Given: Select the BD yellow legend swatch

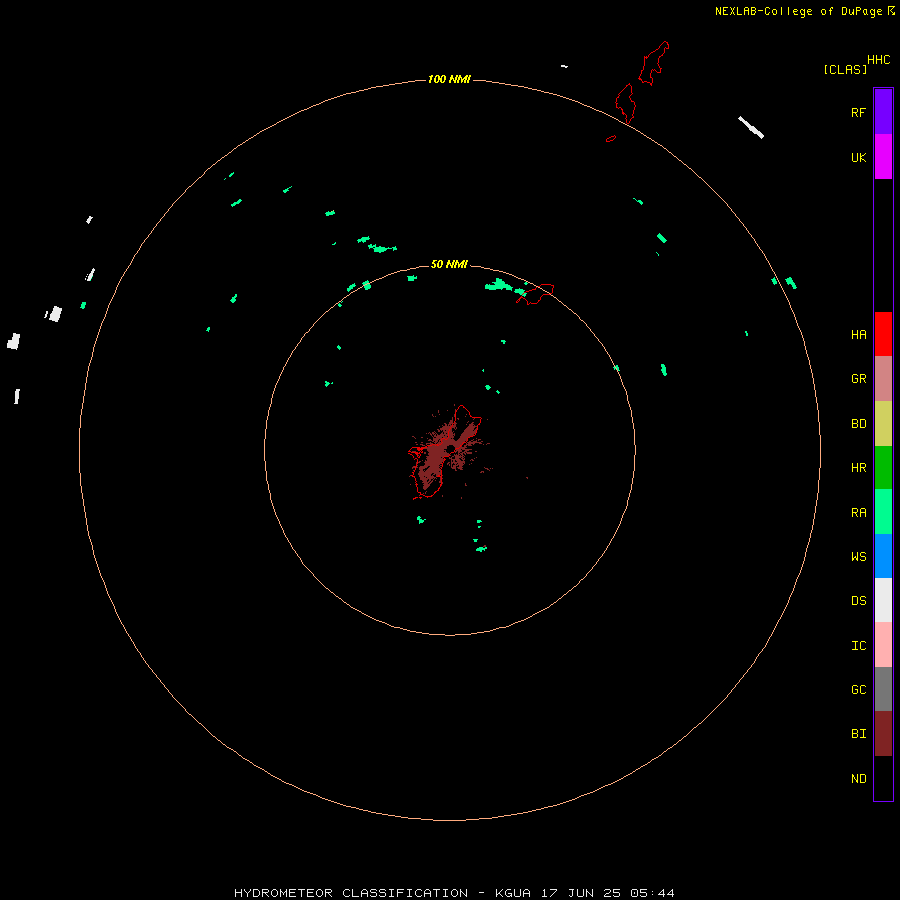Looking at the screenshot, I should (883, 424).
